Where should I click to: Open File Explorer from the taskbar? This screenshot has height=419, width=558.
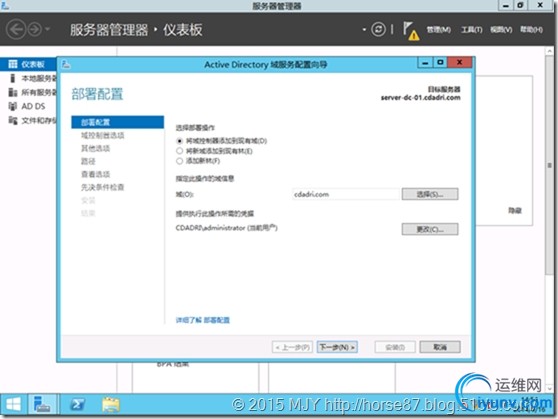[x=111, y=405]
